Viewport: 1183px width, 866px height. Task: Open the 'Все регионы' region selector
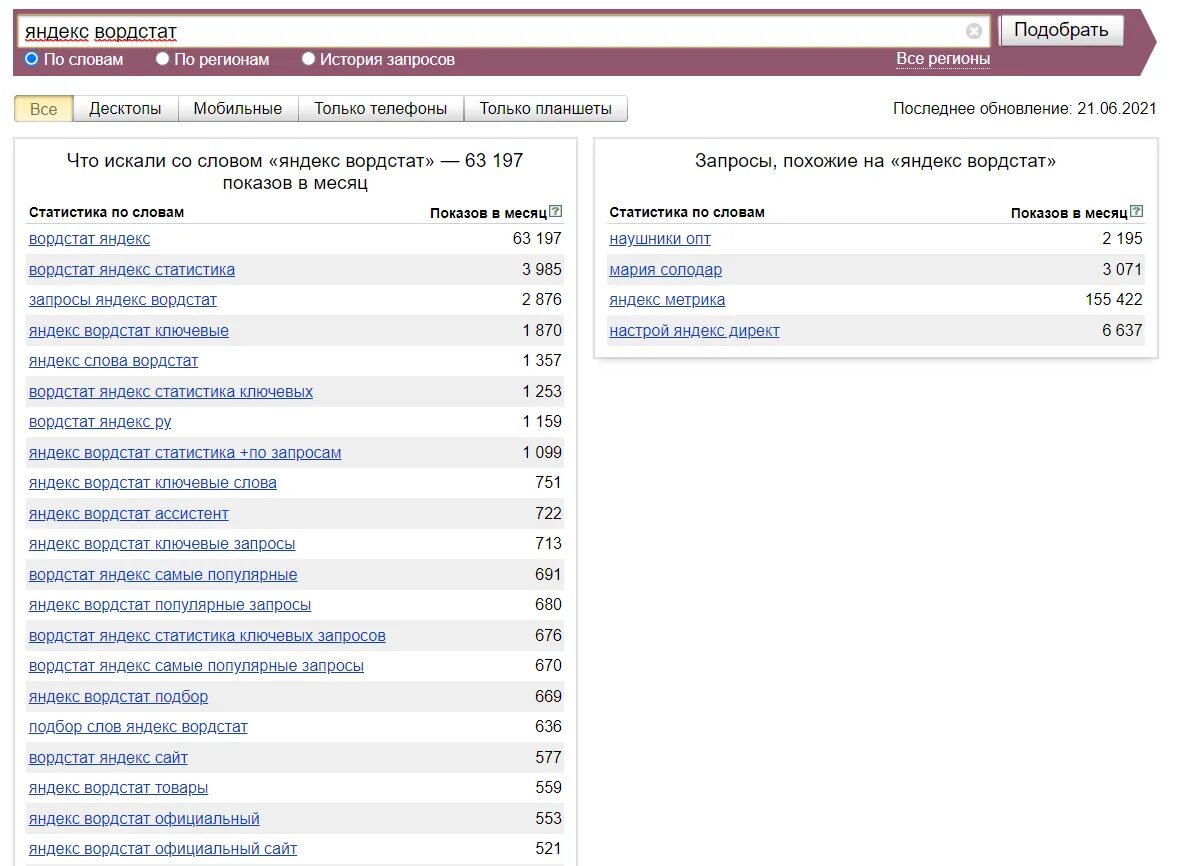942,59
